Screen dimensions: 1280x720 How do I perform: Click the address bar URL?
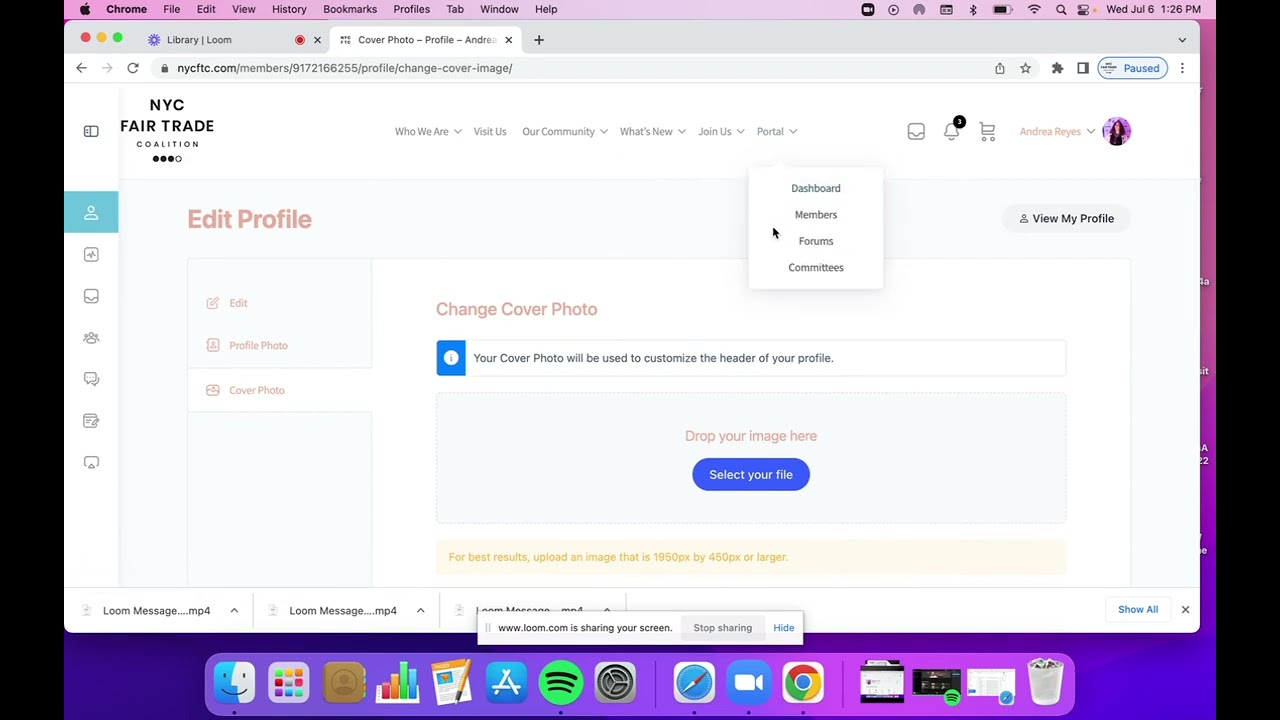click(344, 68)
